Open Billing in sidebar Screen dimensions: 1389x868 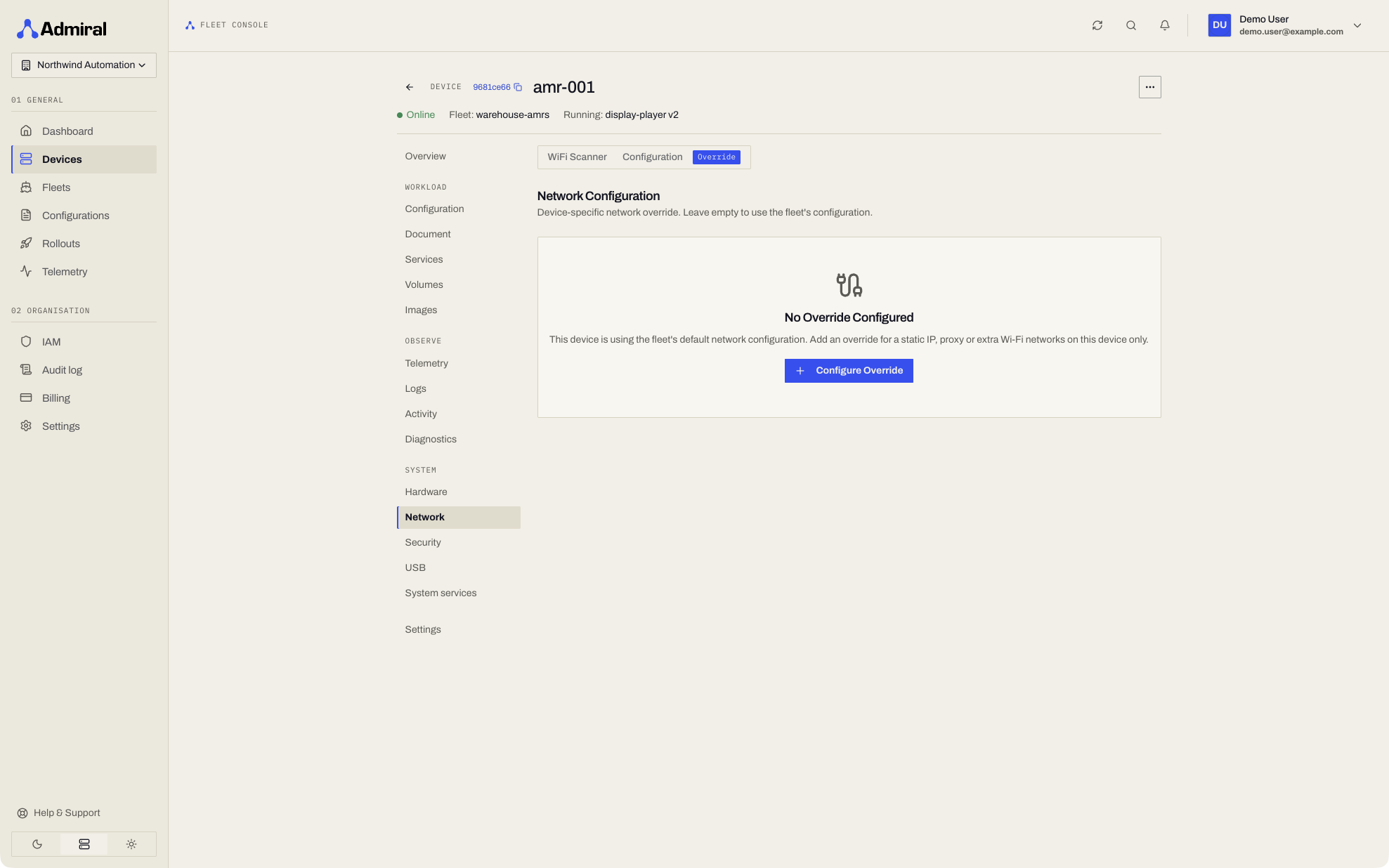[84, 398]
